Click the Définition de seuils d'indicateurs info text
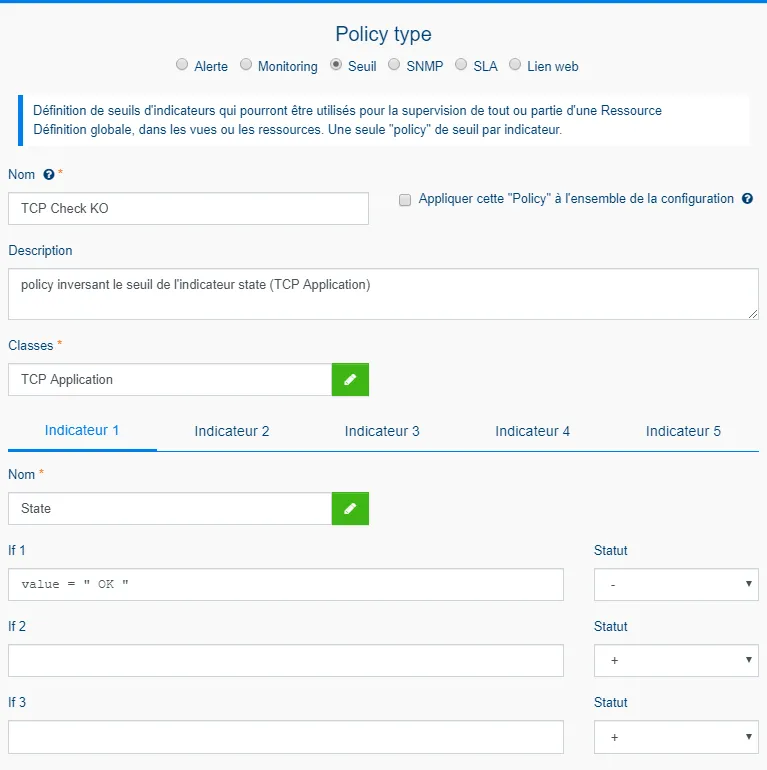The width and height of the screenshot is (767, 770). [x=347, y=120]
